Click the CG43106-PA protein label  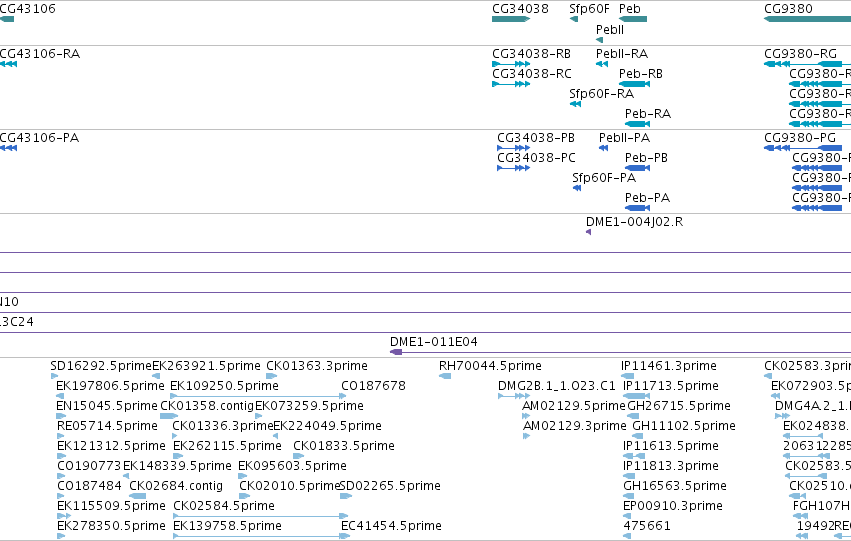(x=39, y=138)
